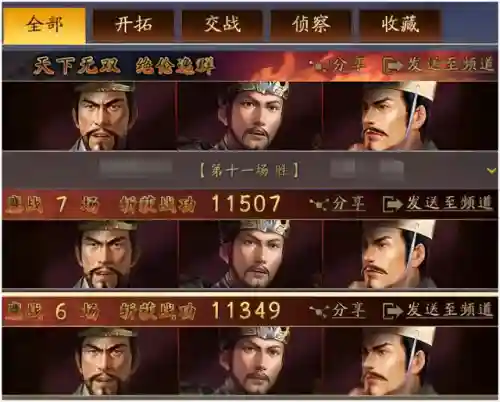Go to the 侦察 tab

click(x=311, y=25)
